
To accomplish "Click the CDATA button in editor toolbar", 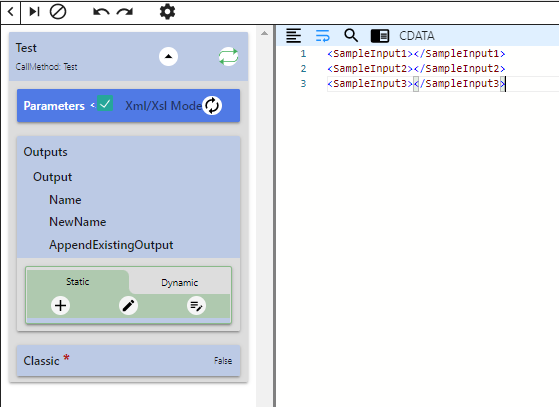I will click(417, 36).
